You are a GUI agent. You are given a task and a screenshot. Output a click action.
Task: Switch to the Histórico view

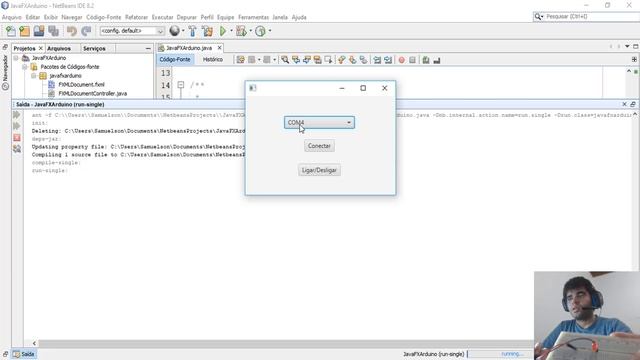[213, 60]
